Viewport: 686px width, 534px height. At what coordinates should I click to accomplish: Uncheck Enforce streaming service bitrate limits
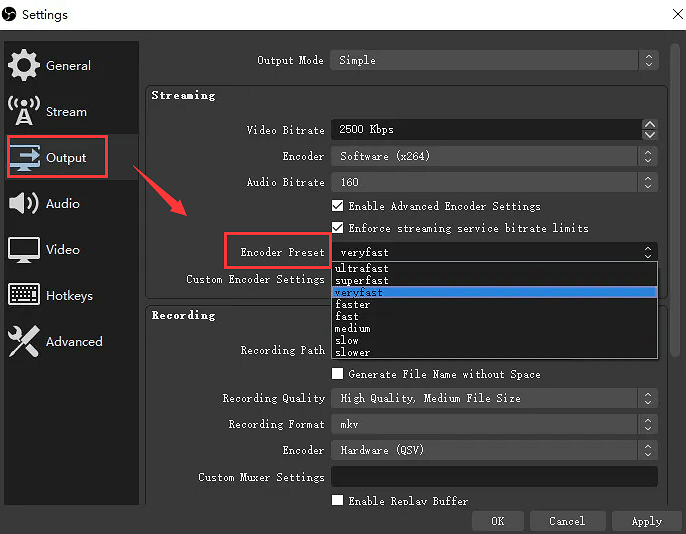(338, 228)
